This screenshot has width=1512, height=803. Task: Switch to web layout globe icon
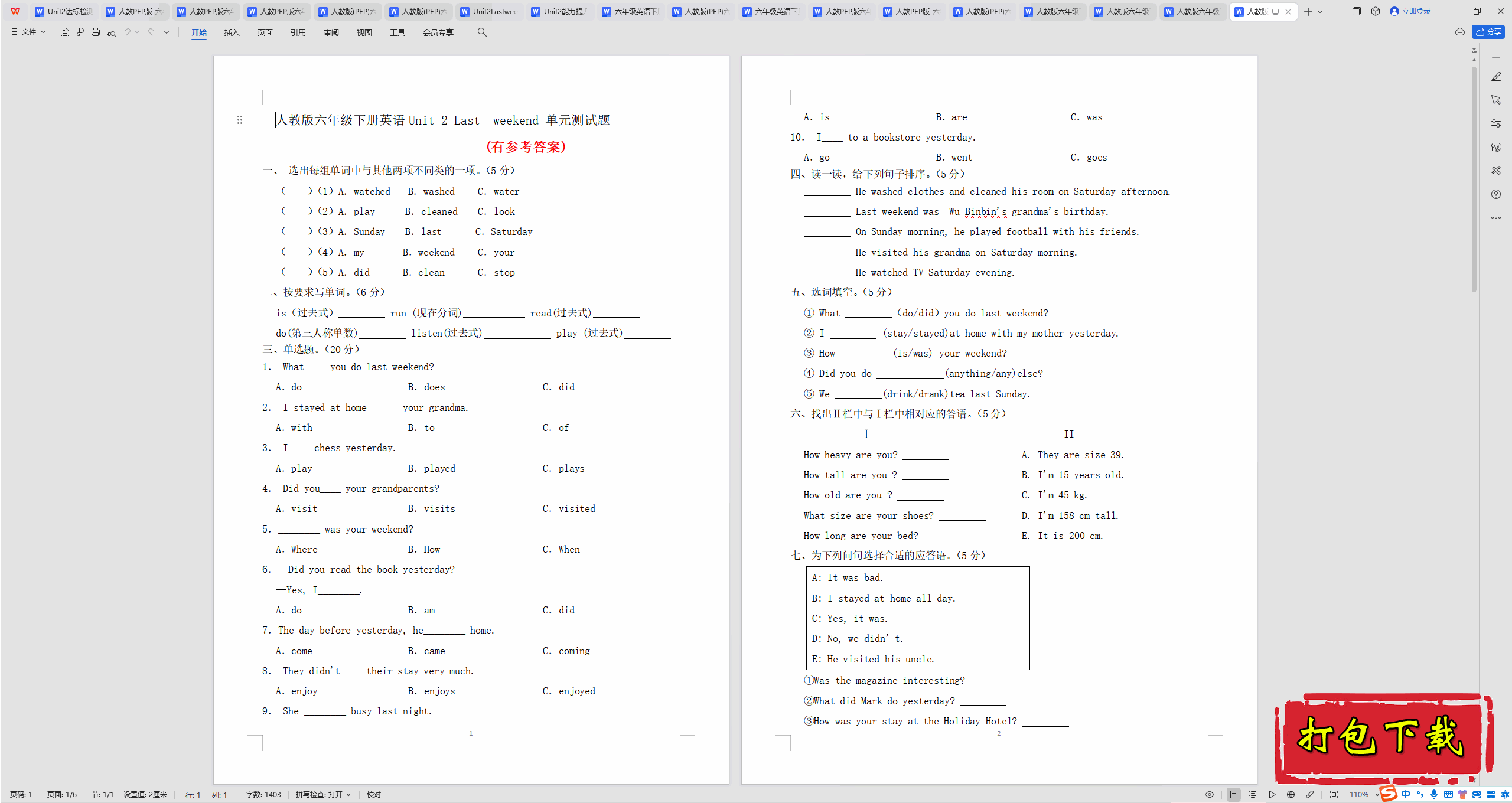(x=1291, y=795)
